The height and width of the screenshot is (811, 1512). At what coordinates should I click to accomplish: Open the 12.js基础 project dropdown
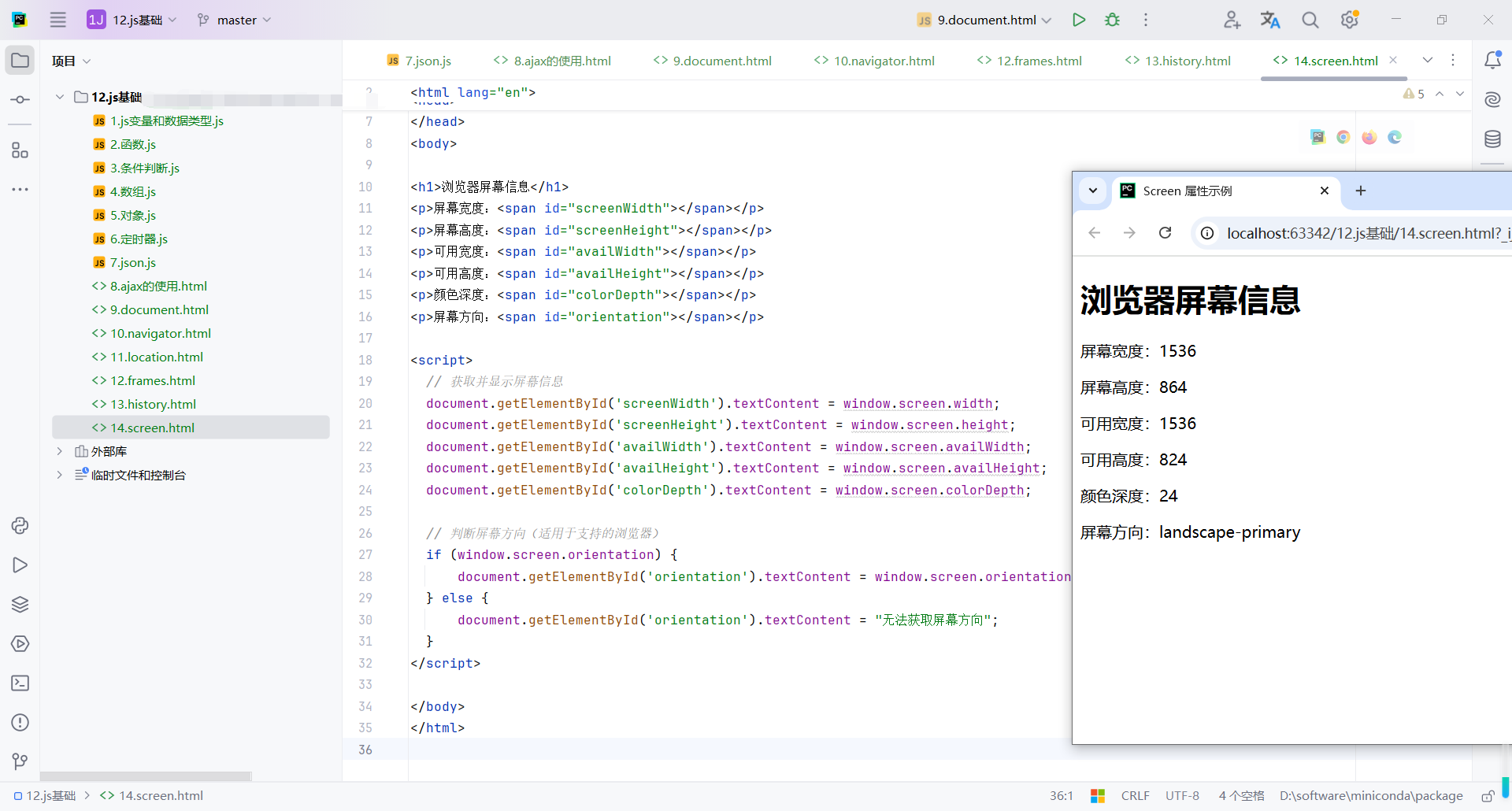(132, 20)
